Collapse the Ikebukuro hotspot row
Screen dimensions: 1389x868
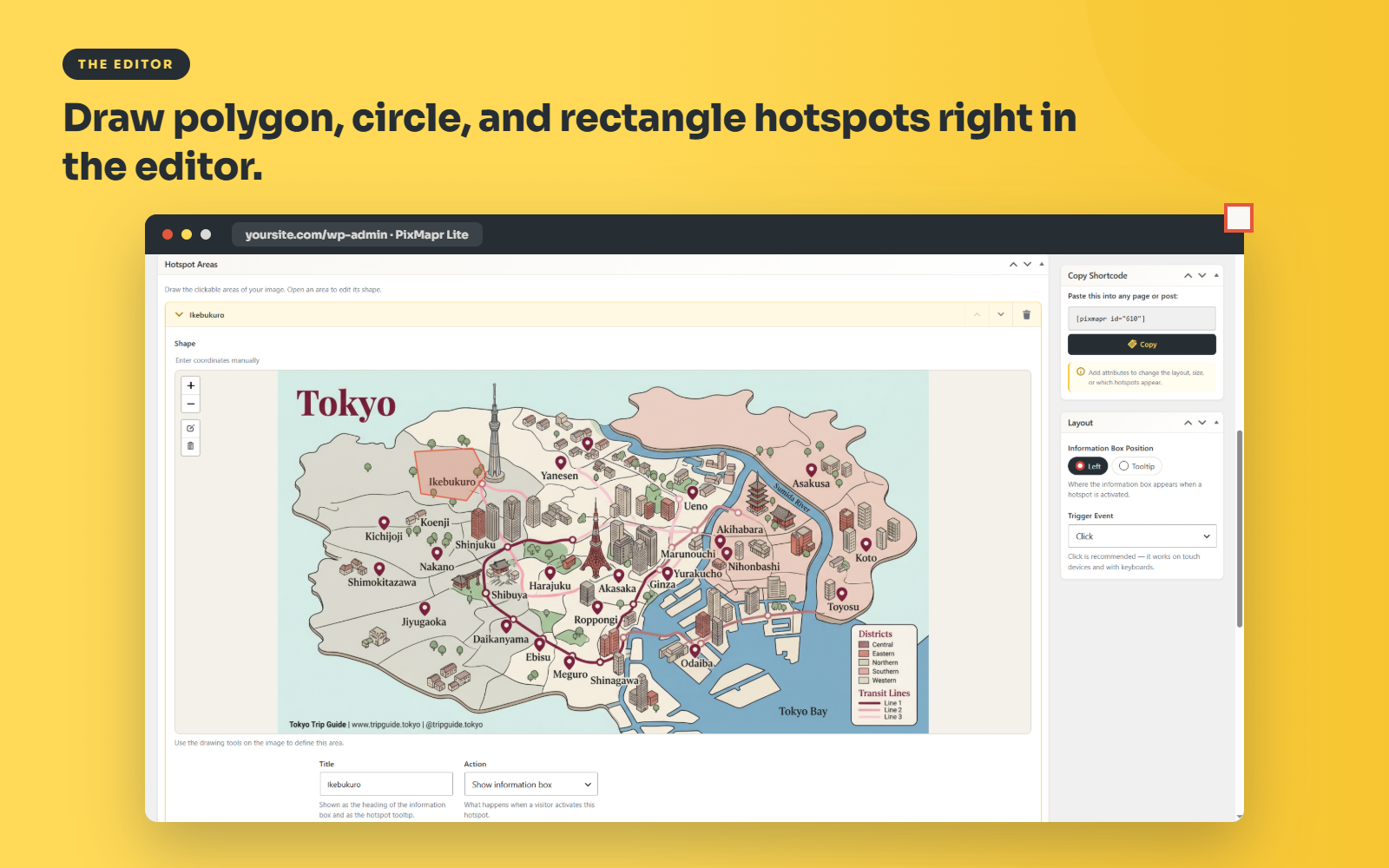(179, 315)
